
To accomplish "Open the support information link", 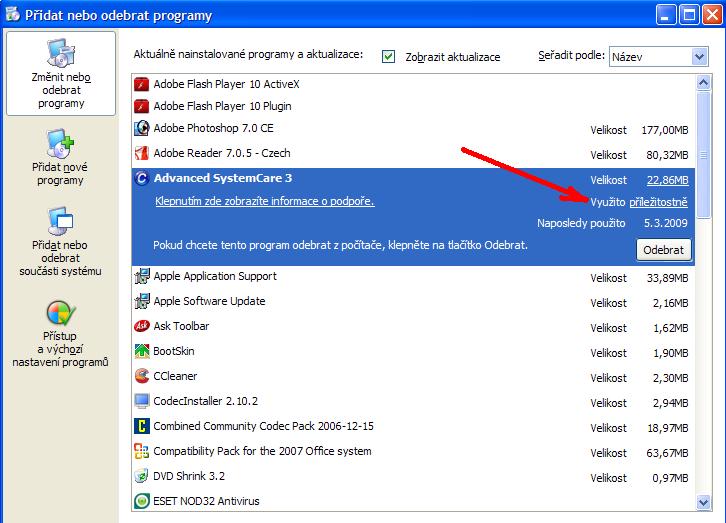I will (x=264, y=201).
